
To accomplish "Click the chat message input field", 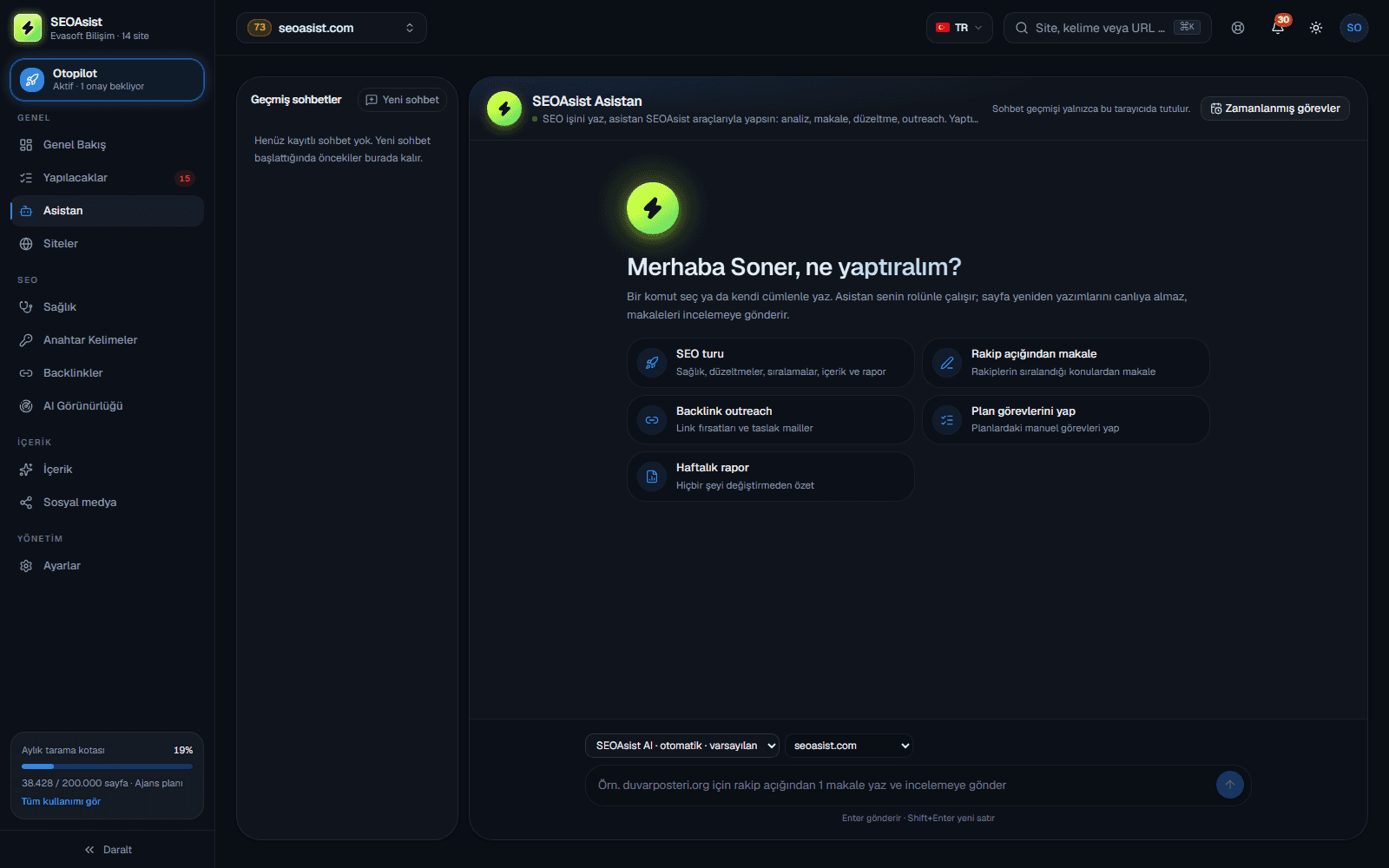I will (901, 786).
